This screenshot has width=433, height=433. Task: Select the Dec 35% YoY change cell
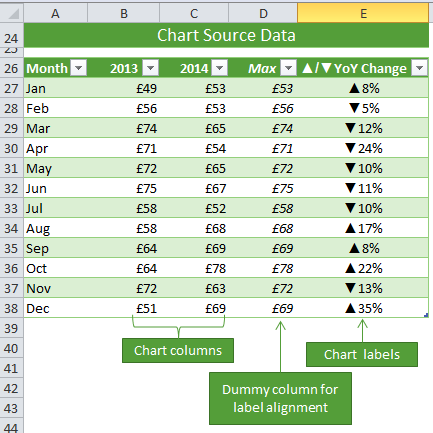(x=363, y=308)
